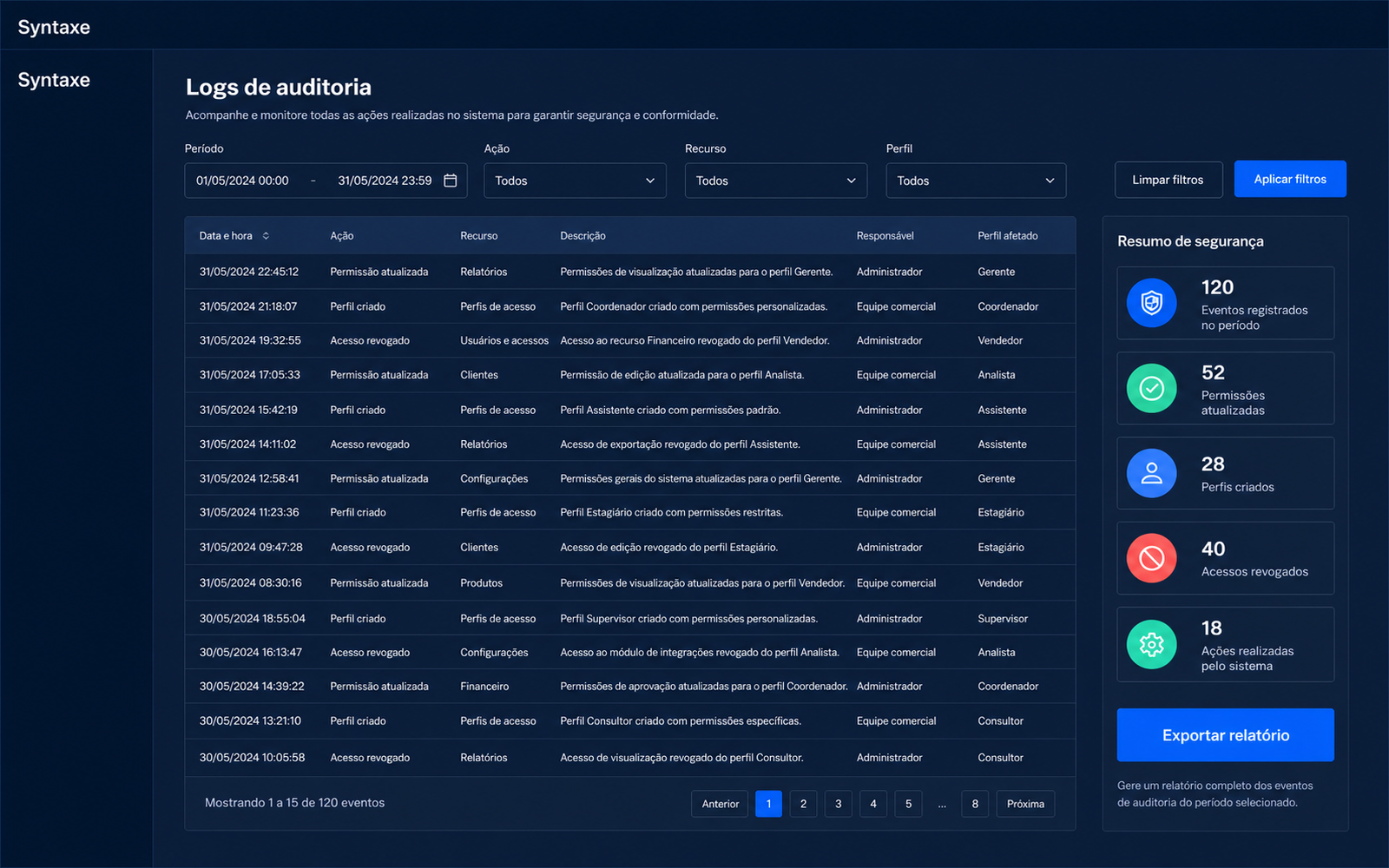The width and height of the screenshot is (1389, 868).
Task: Select the row dated 31/05/2024 15:42:19
Action: pyautogui.click(x=630, y=410)
